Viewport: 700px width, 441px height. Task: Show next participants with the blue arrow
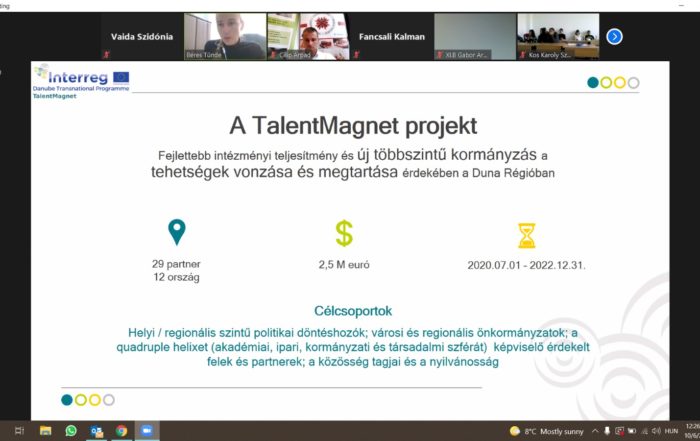pyautogui.click(x=614, y=37)
